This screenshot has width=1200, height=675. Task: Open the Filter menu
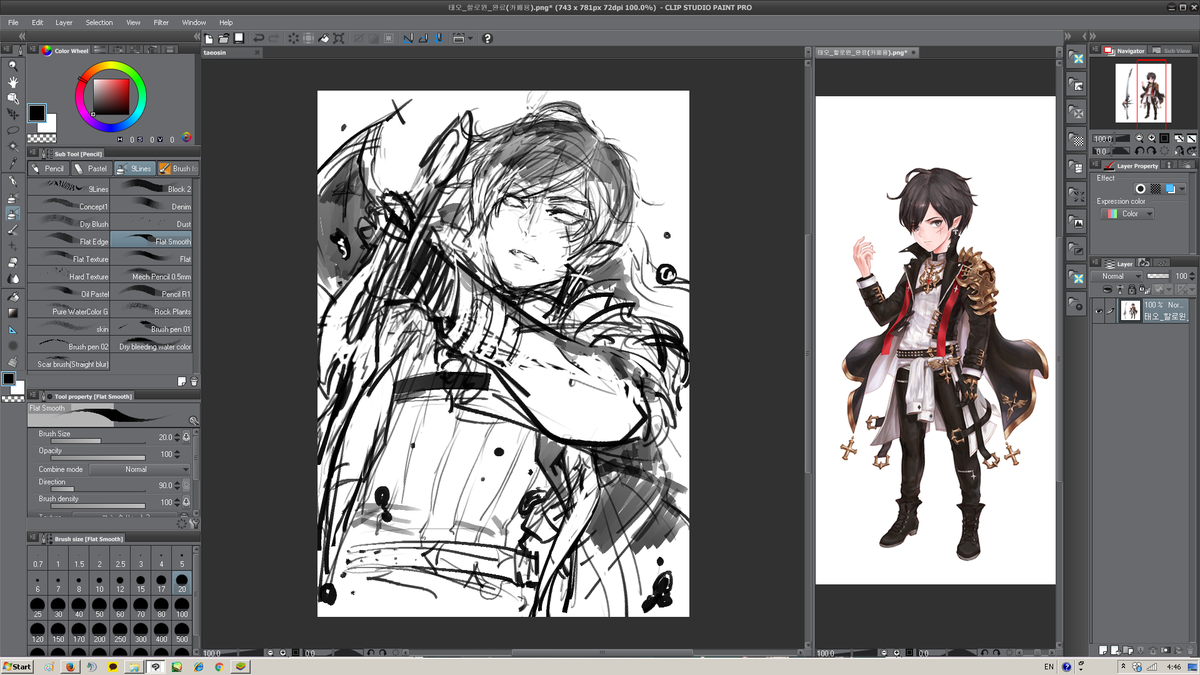point(161,22)
